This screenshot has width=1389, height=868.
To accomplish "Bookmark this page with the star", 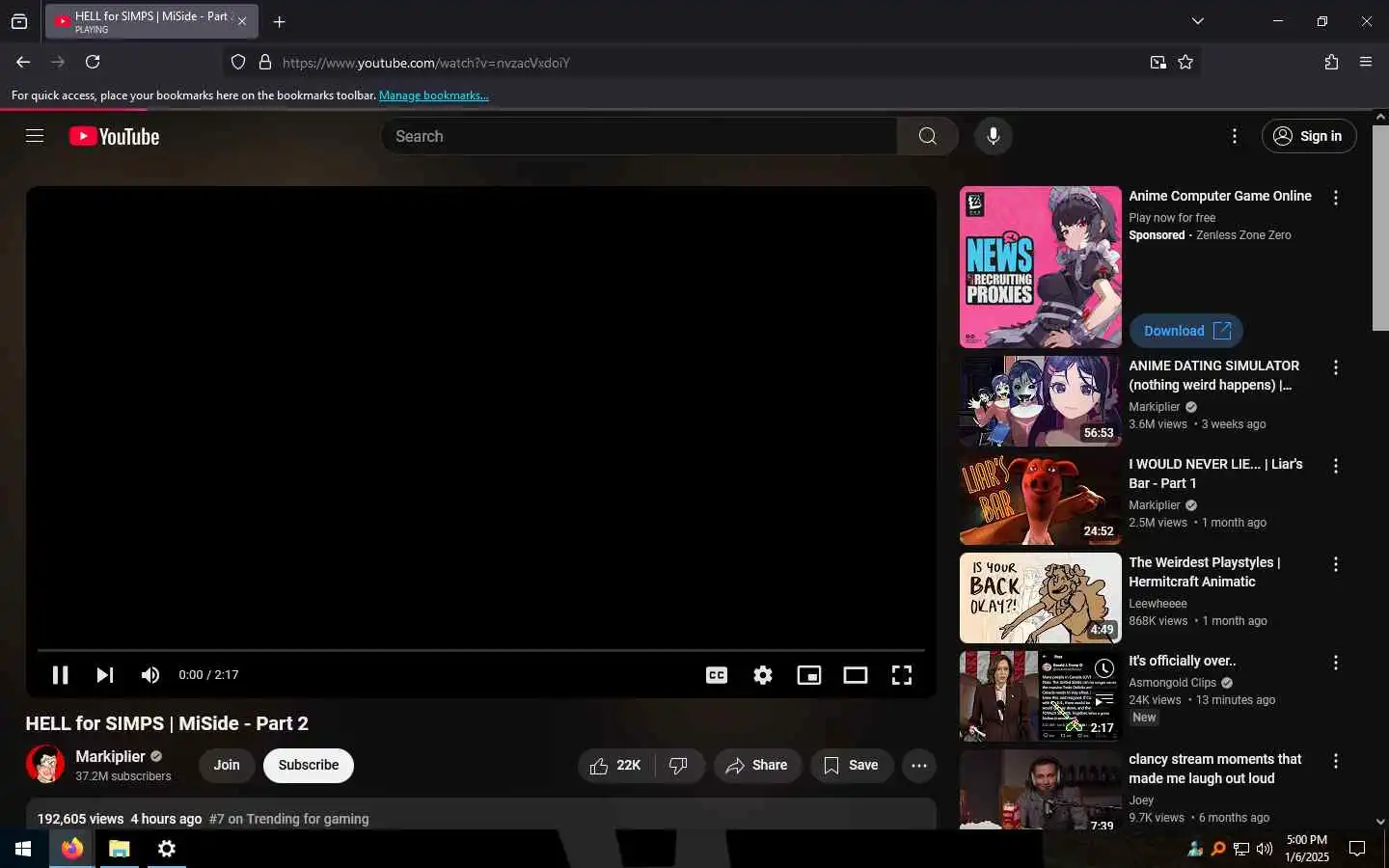I will pyautogui.click(x=1185, y=63).
